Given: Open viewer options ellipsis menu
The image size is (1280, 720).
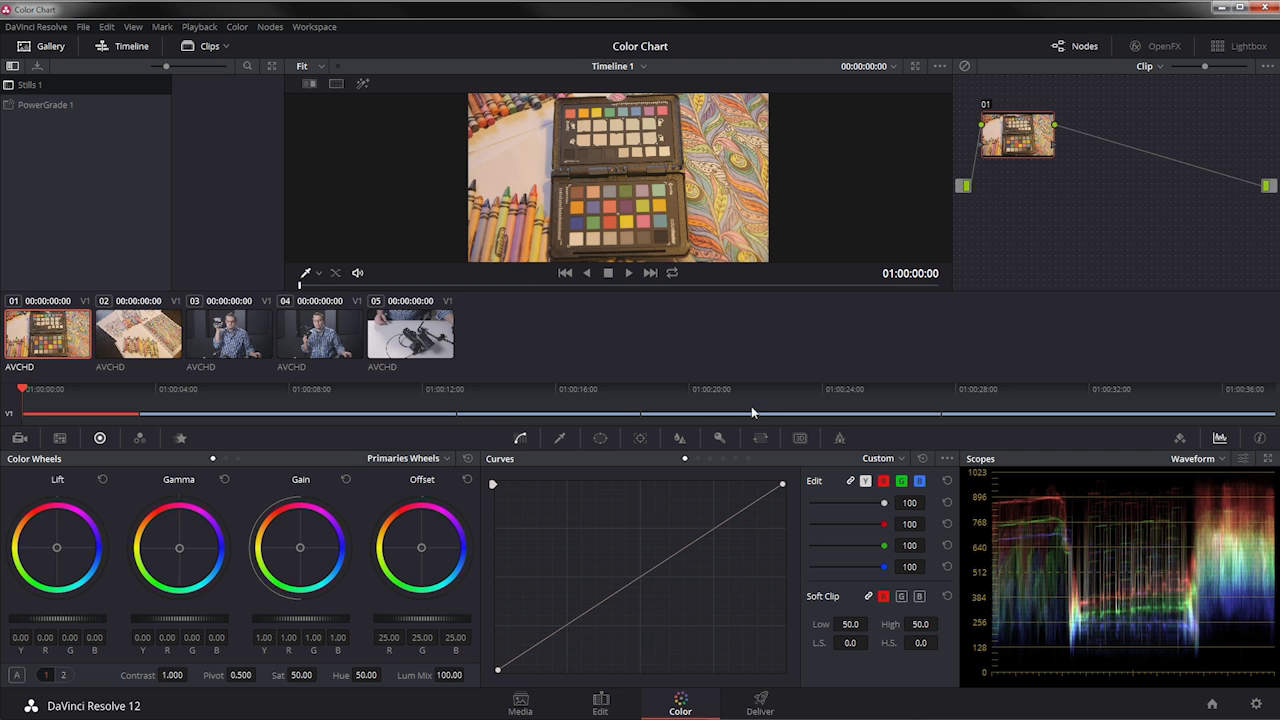Looking at the screenshot, I should [940, 66].
